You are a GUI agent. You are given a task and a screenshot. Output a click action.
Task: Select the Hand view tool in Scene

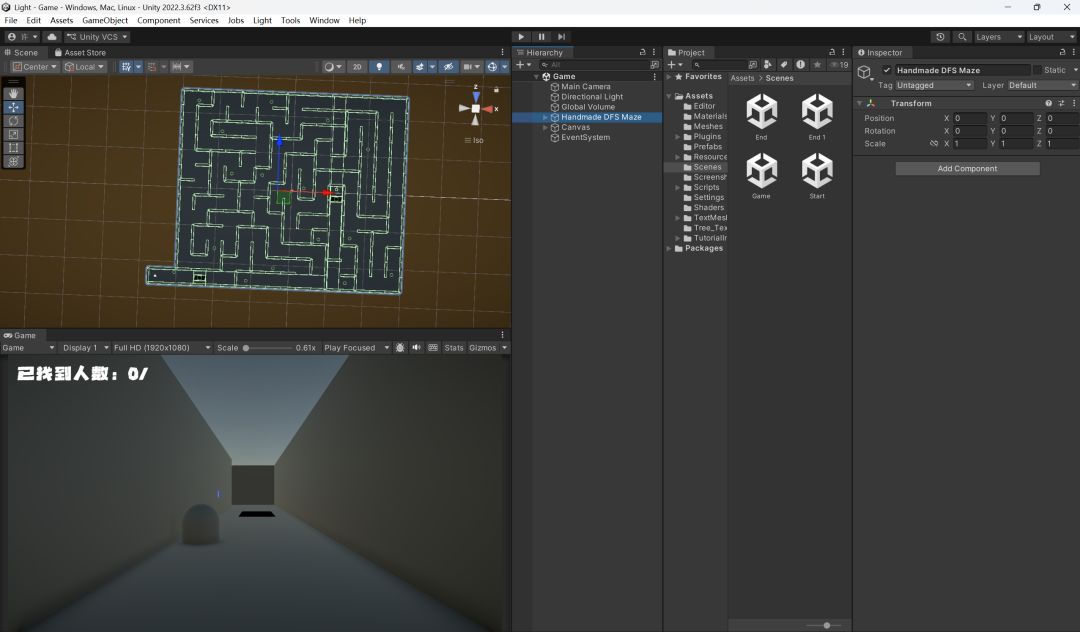pos(14,94)
